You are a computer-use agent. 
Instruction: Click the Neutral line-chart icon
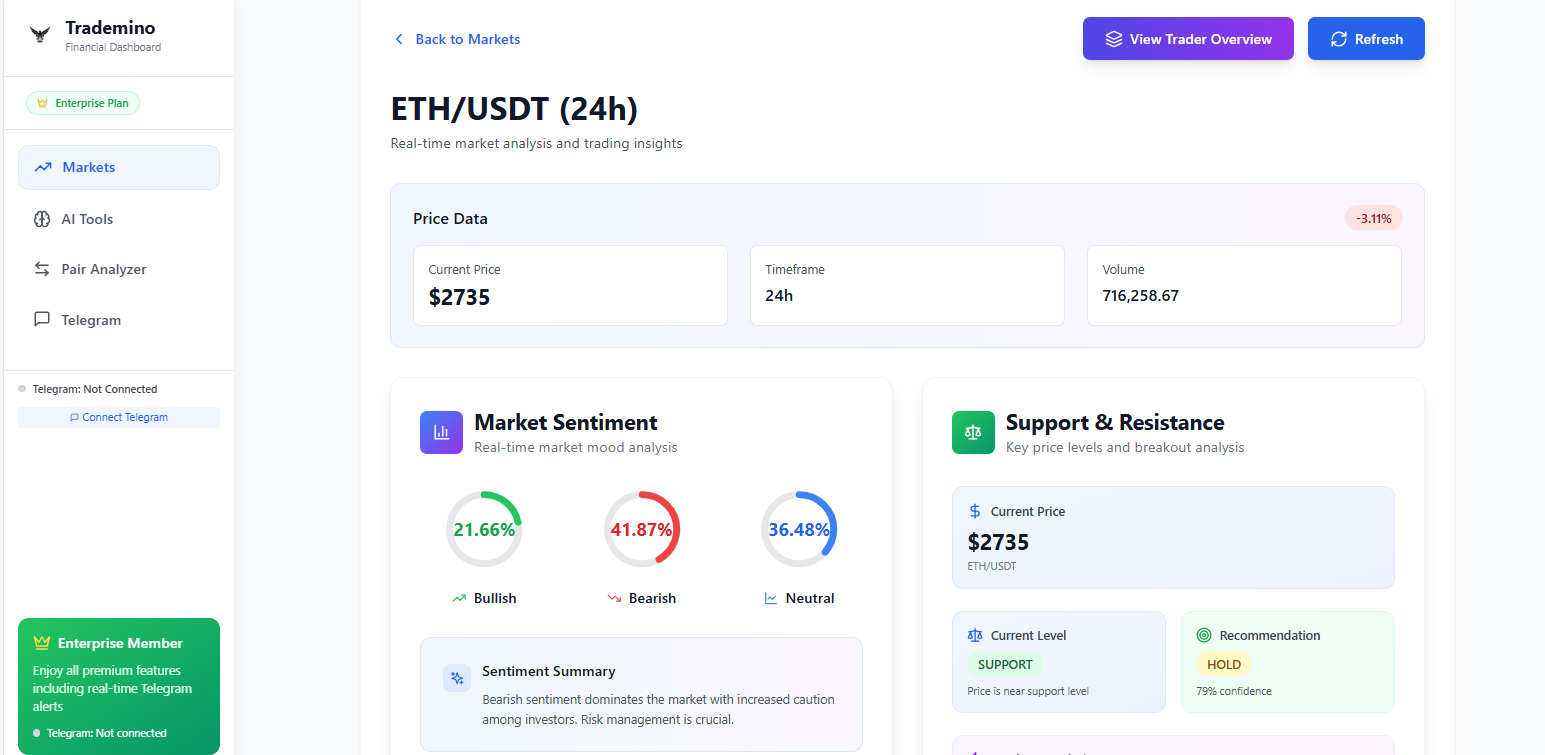(769, 597)
